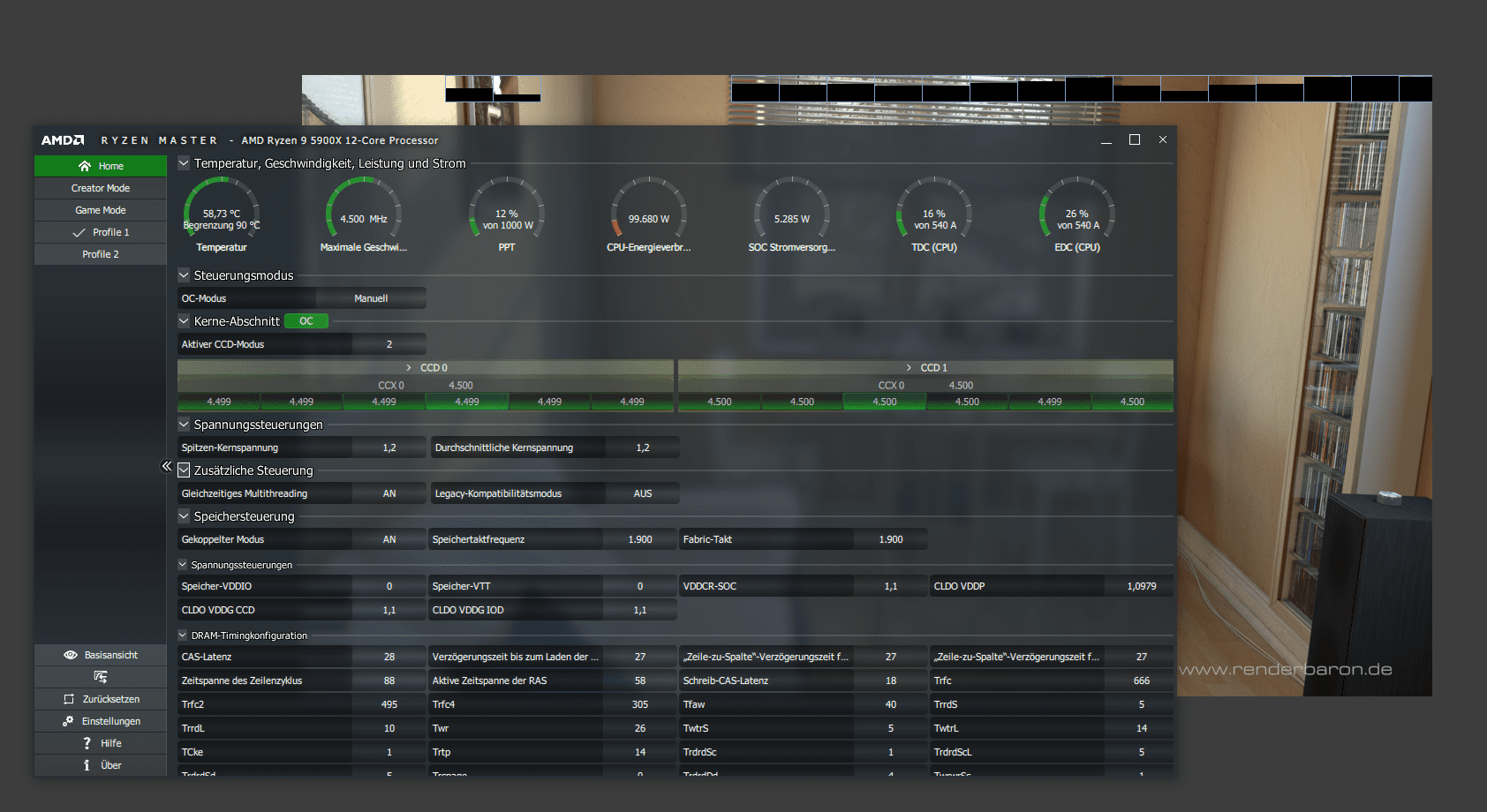1487x812 pixels.
Task: Open Creator Mode in the sidebar
Action: pos(101,188)
